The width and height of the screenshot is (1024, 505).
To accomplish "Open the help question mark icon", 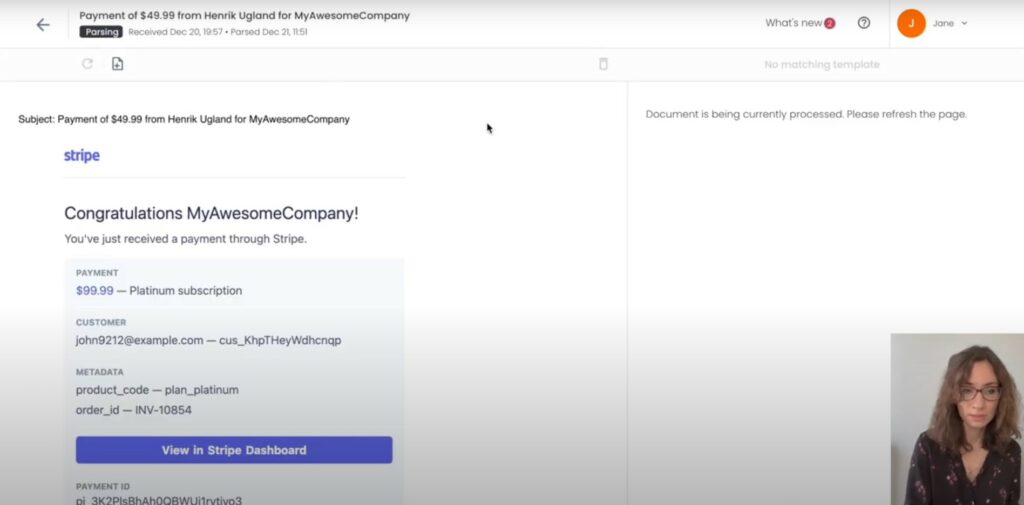I will point(863,23).
